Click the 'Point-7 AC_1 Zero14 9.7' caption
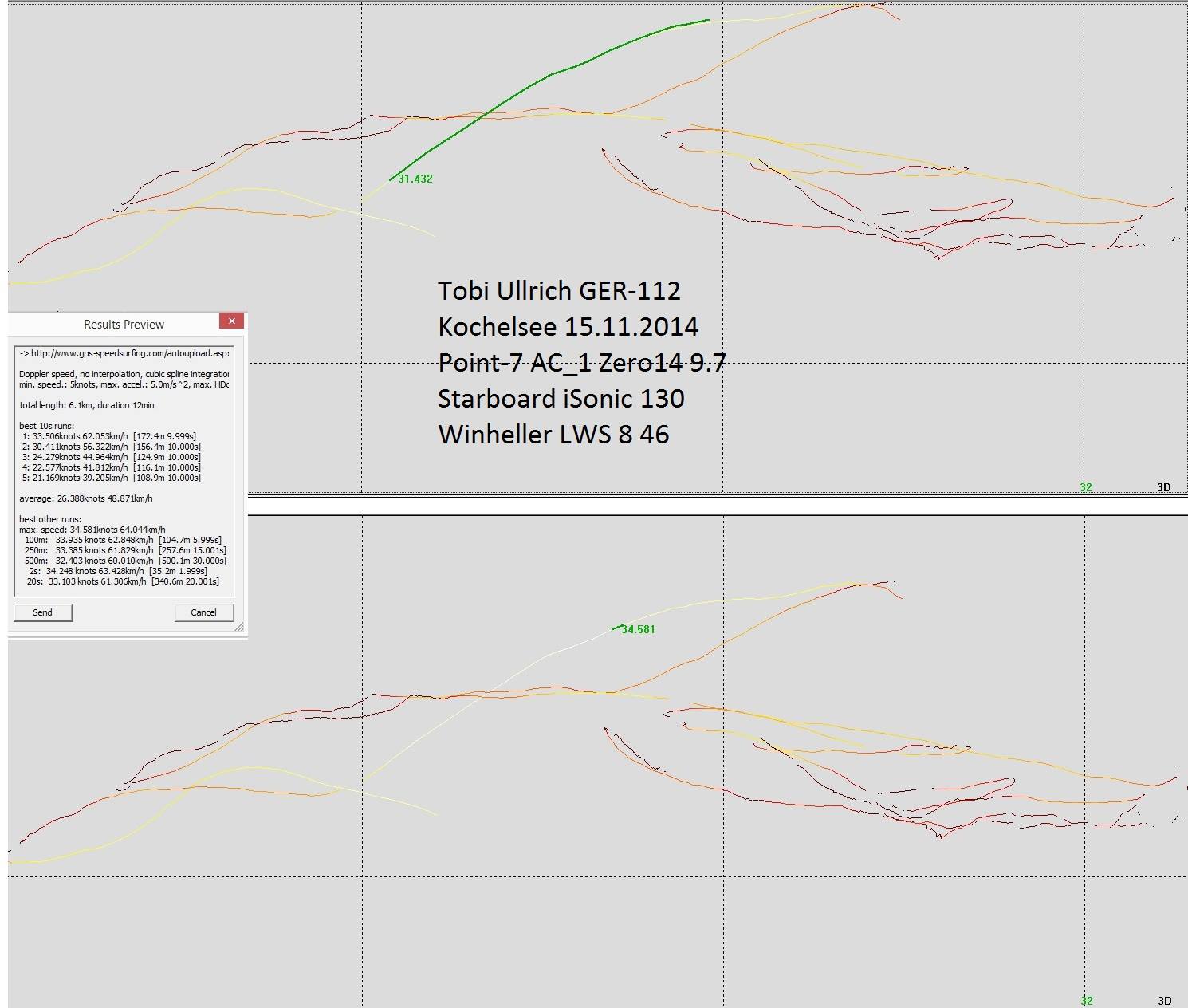Screen dimensions: 1188x1008 pyautogui.click(x=582, y=362)
